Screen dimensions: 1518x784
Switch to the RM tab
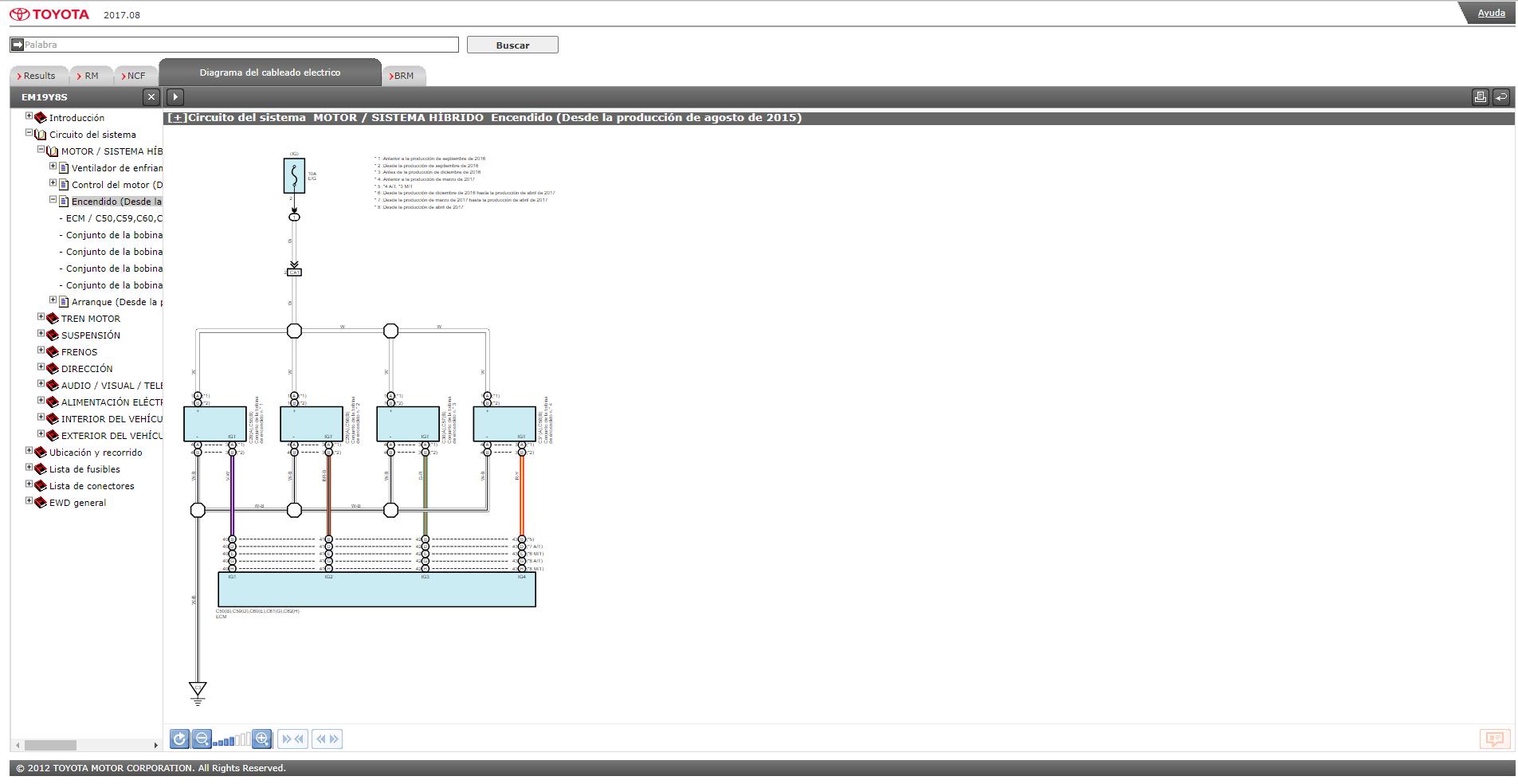[89, 76]
